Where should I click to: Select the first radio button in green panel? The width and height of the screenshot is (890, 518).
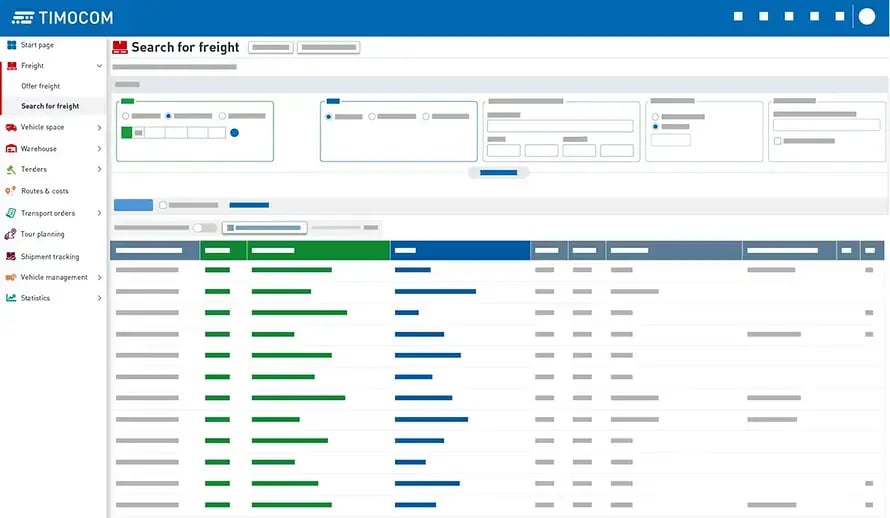(125, 116)
